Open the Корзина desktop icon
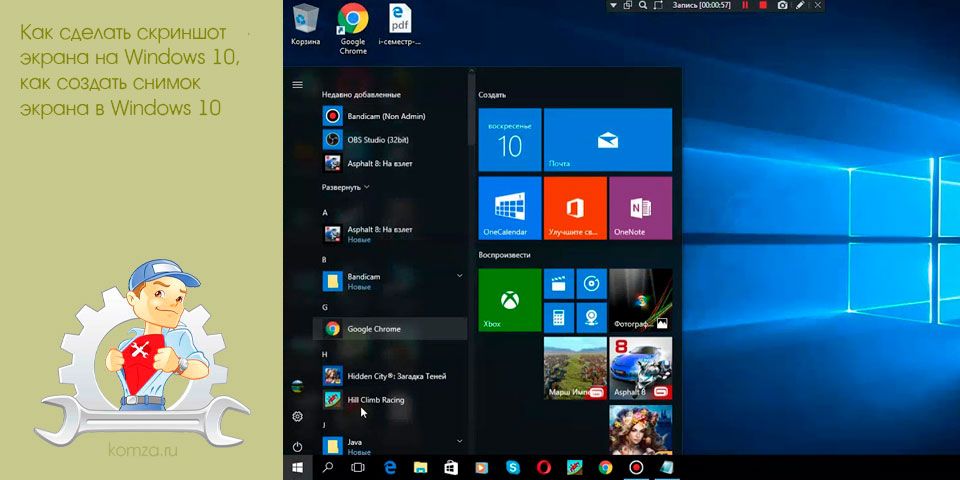 pyautogui.click(x=306, y=24)
